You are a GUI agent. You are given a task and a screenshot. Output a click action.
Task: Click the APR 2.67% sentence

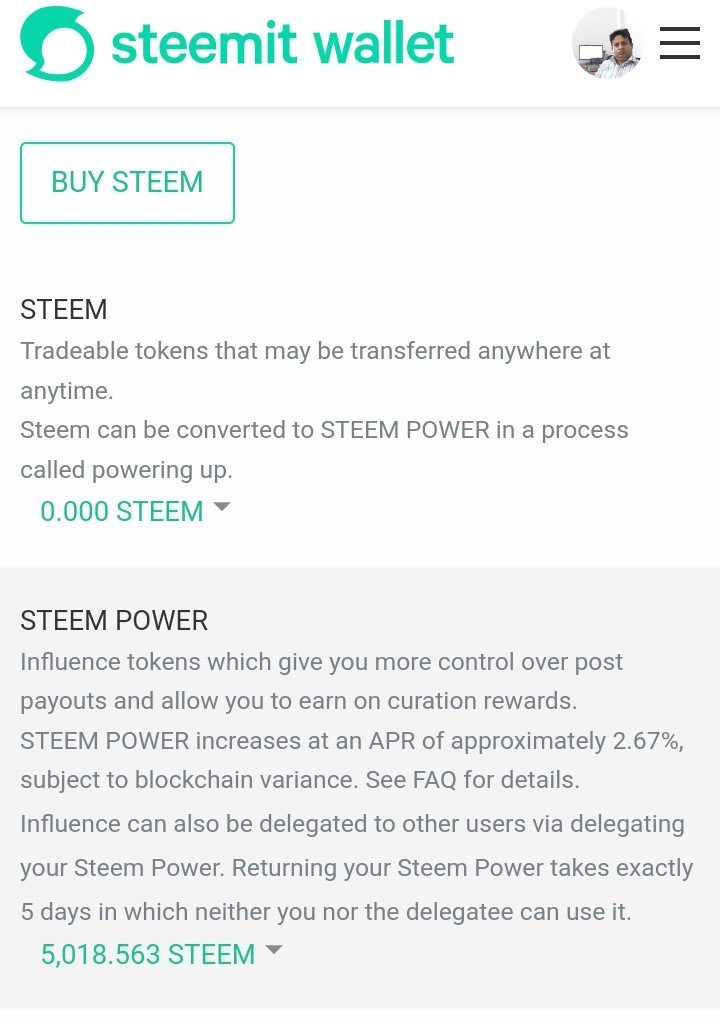[x=351, y=741]
